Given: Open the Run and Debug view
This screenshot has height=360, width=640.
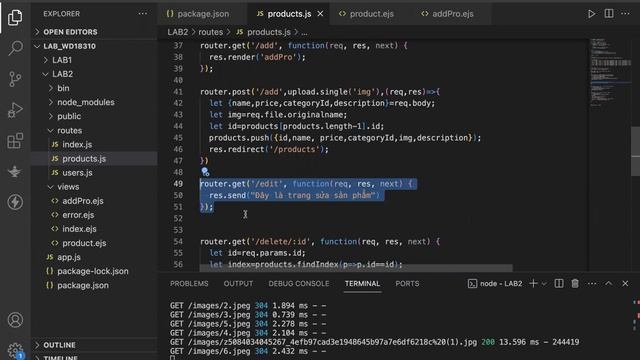Looking at the screenshot, I should pyautogui.click(x=15, y=110).
